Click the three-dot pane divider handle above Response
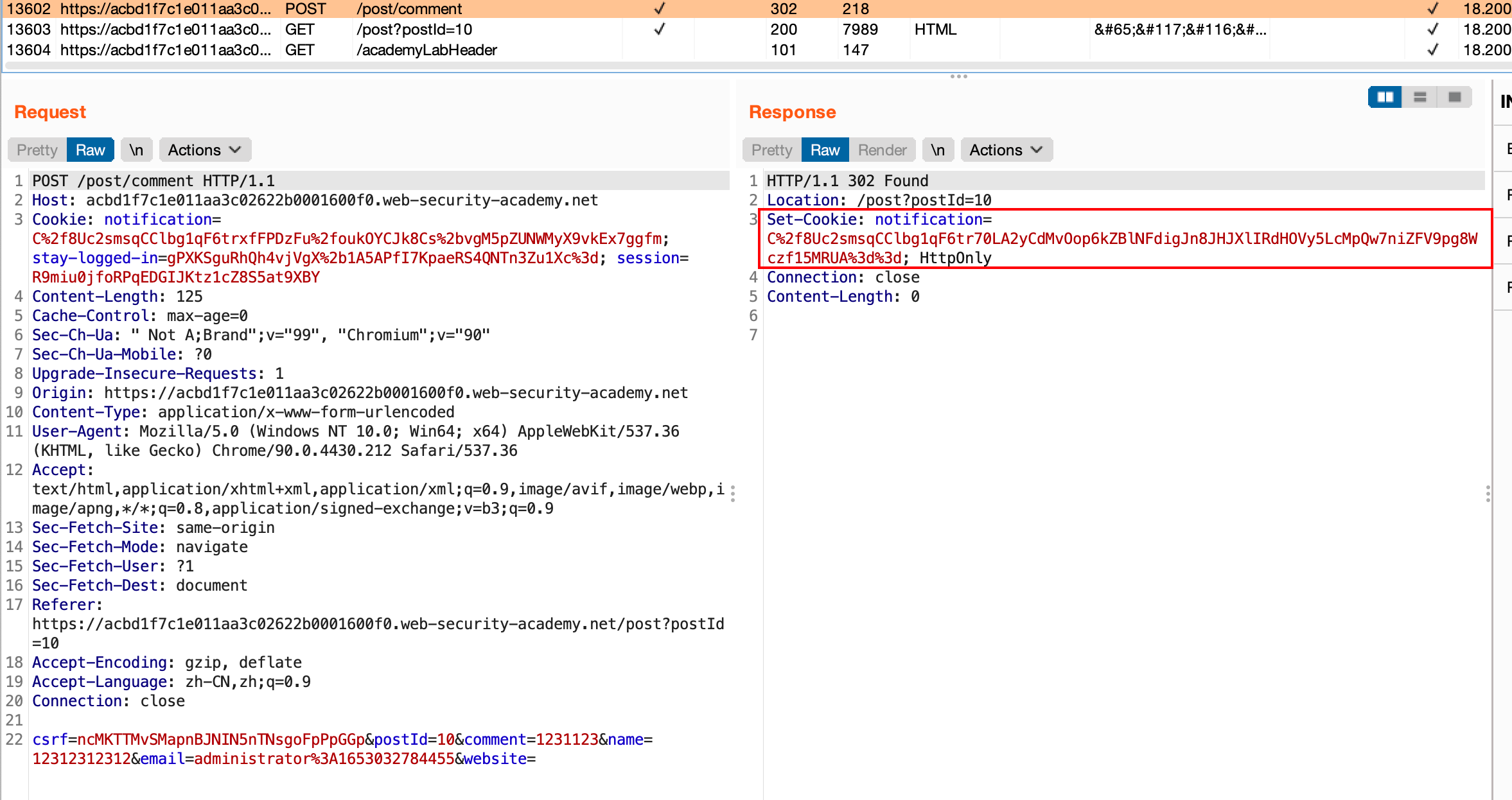Image resolution: width=1512 pixels, height=800 pixels. coord(958,76)
